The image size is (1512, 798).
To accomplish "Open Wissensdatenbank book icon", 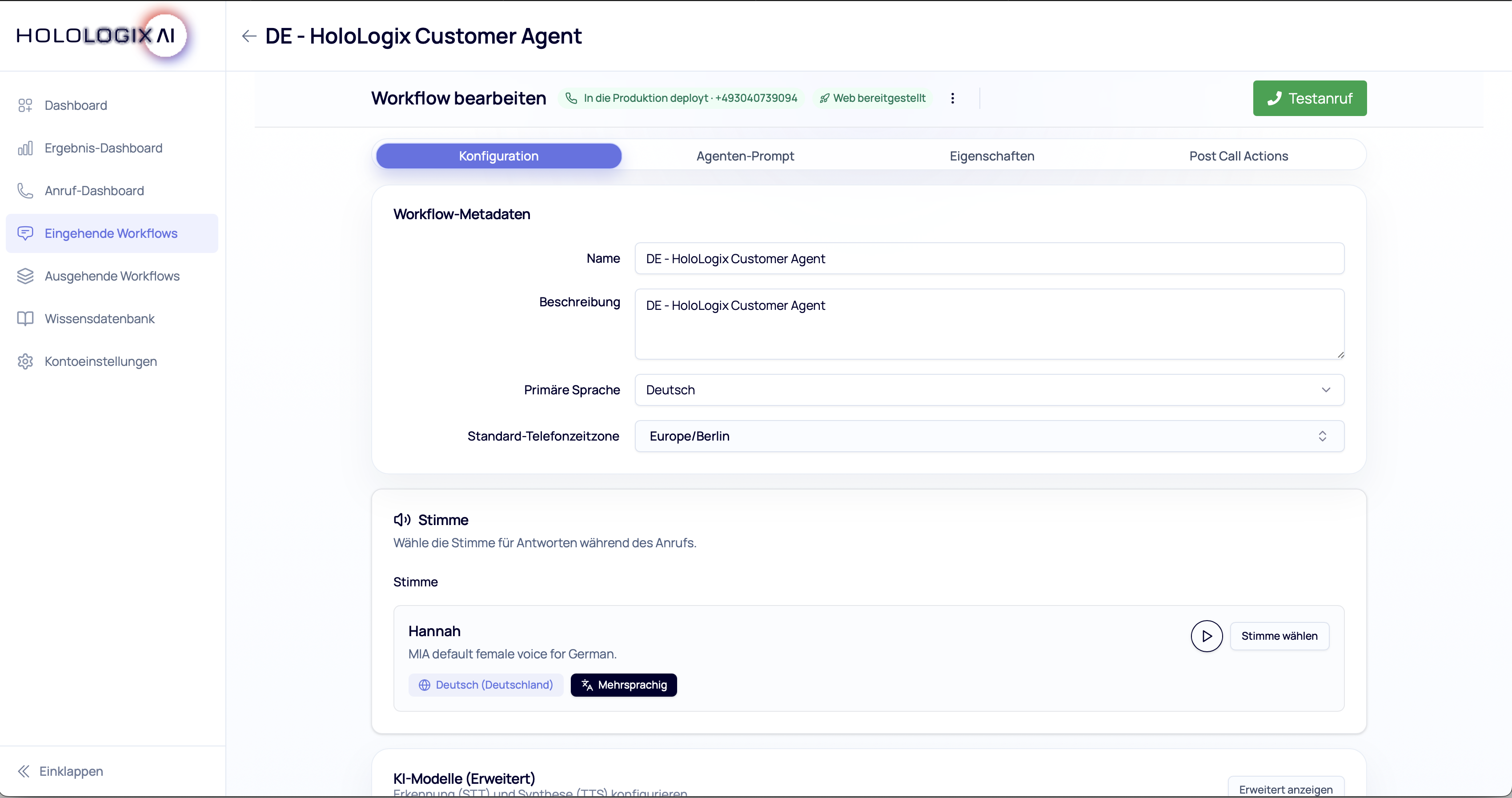I will (x=24, y=319).
